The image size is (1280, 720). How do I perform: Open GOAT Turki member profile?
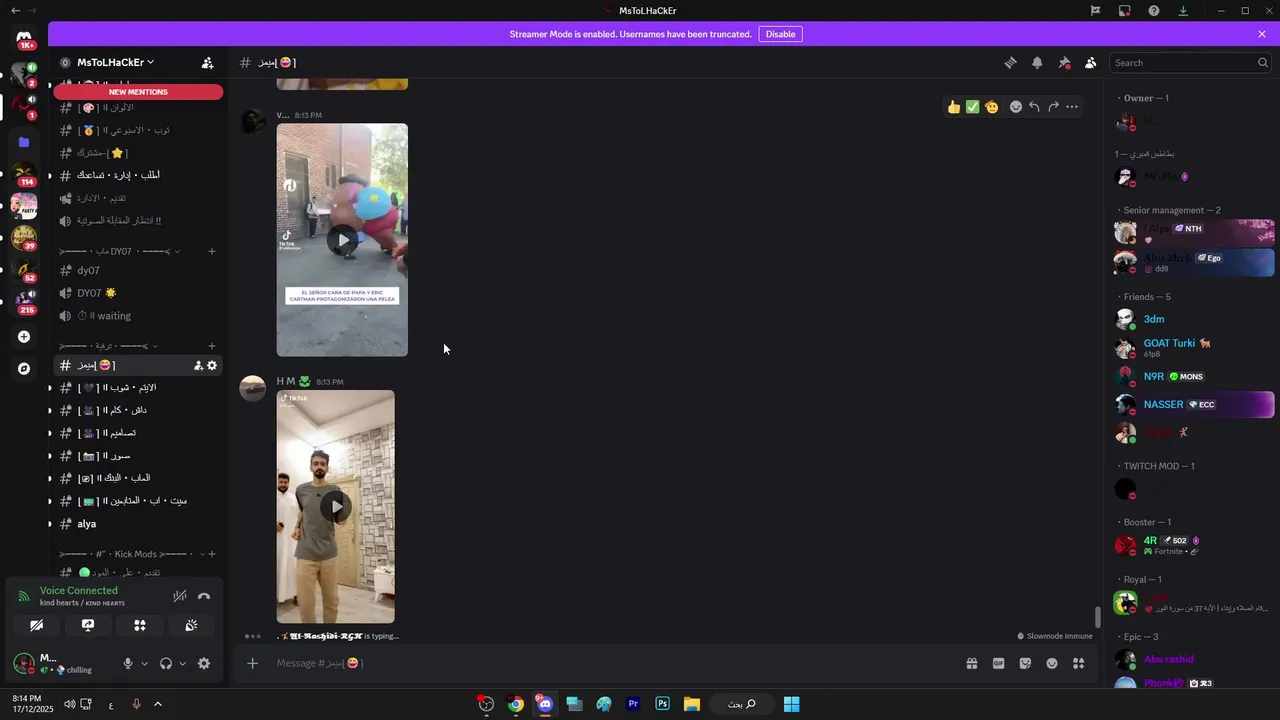[x=1194, y=347]
